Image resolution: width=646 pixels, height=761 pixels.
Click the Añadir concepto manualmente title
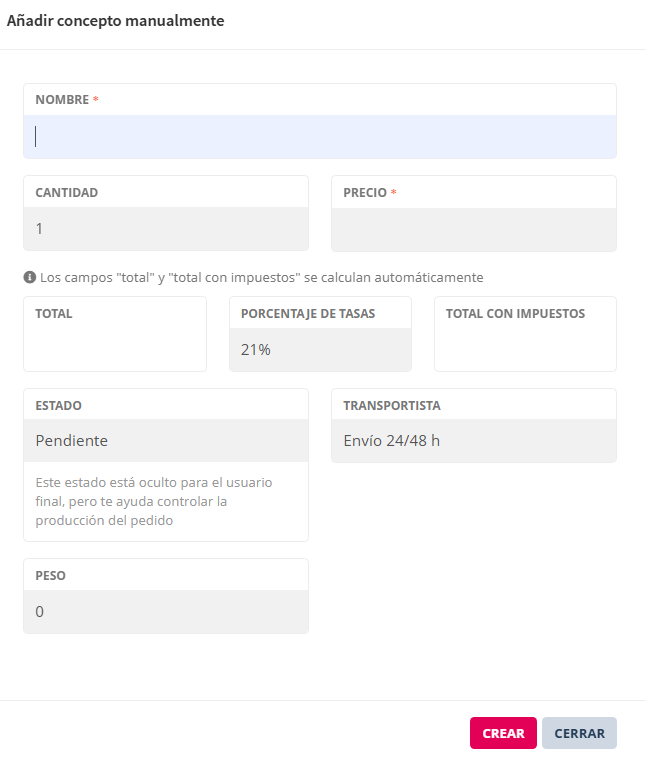115,21
